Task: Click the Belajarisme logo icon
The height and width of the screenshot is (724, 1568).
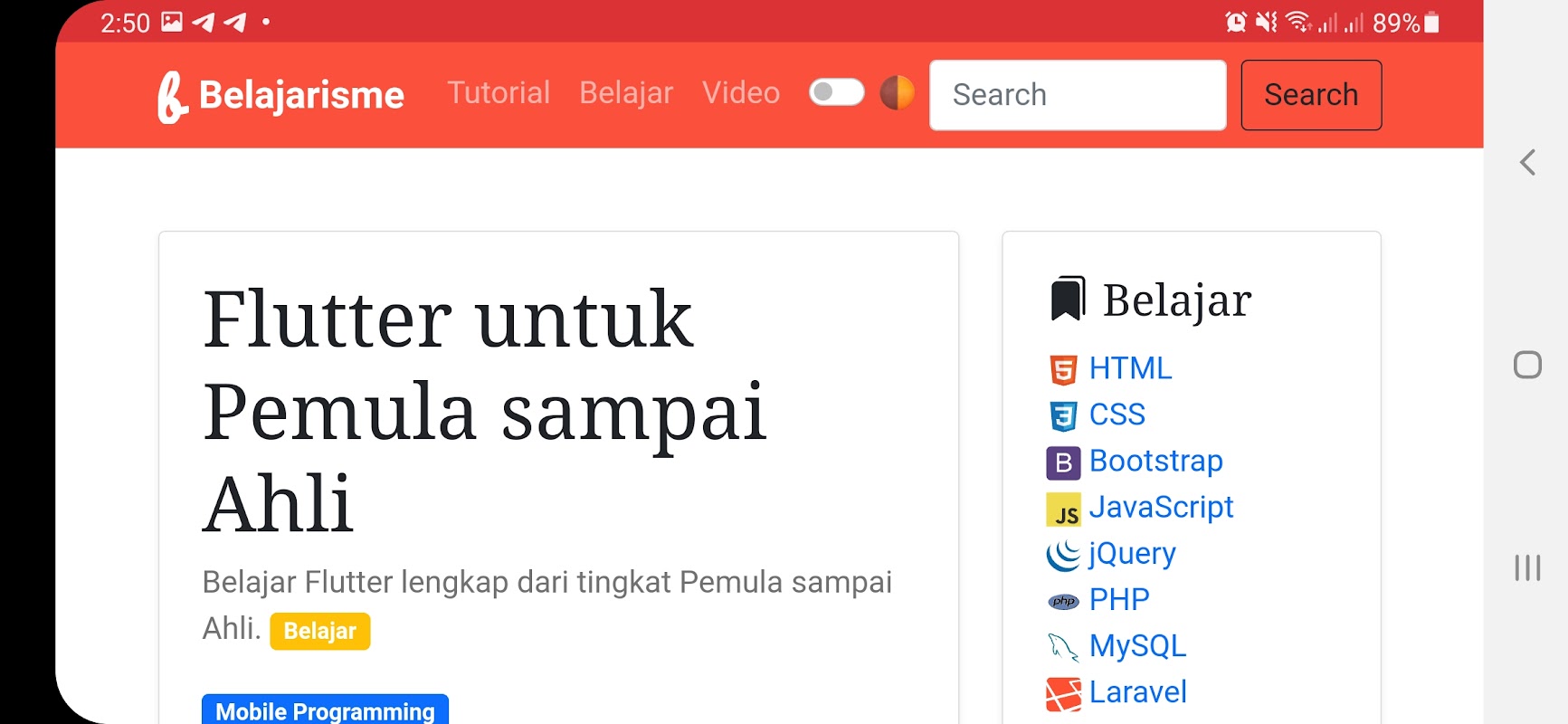Action: click(x=172, y=96)
